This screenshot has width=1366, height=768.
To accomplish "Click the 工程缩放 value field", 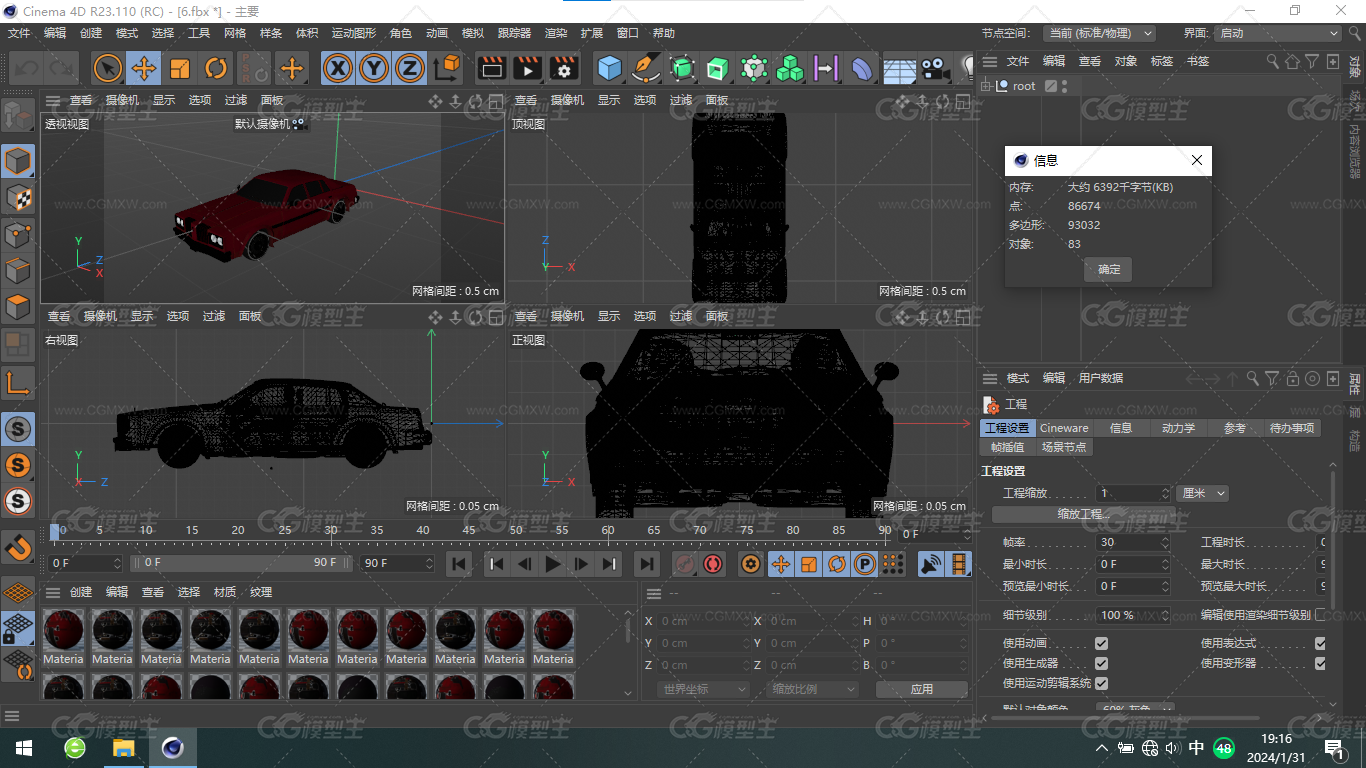I will [1133, 493].
